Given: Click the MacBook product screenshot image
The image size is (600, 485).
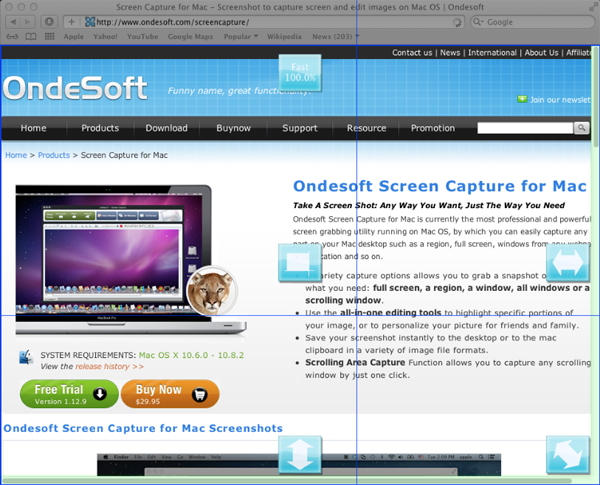Looking at the screenshot, I should point(131,260).
